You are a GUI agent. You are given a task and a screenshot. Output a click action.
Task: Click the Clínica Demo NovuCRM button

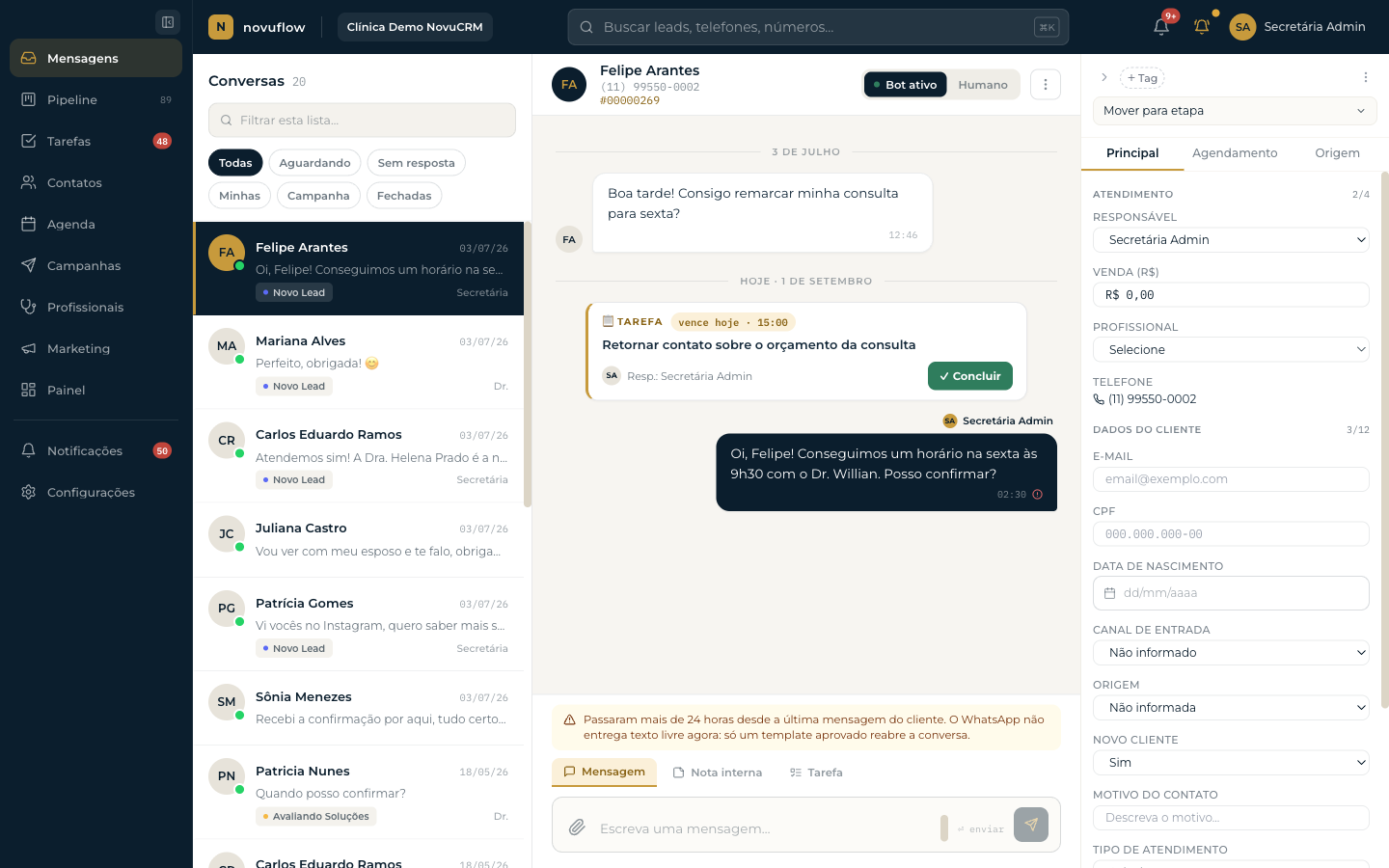(415, 27)
